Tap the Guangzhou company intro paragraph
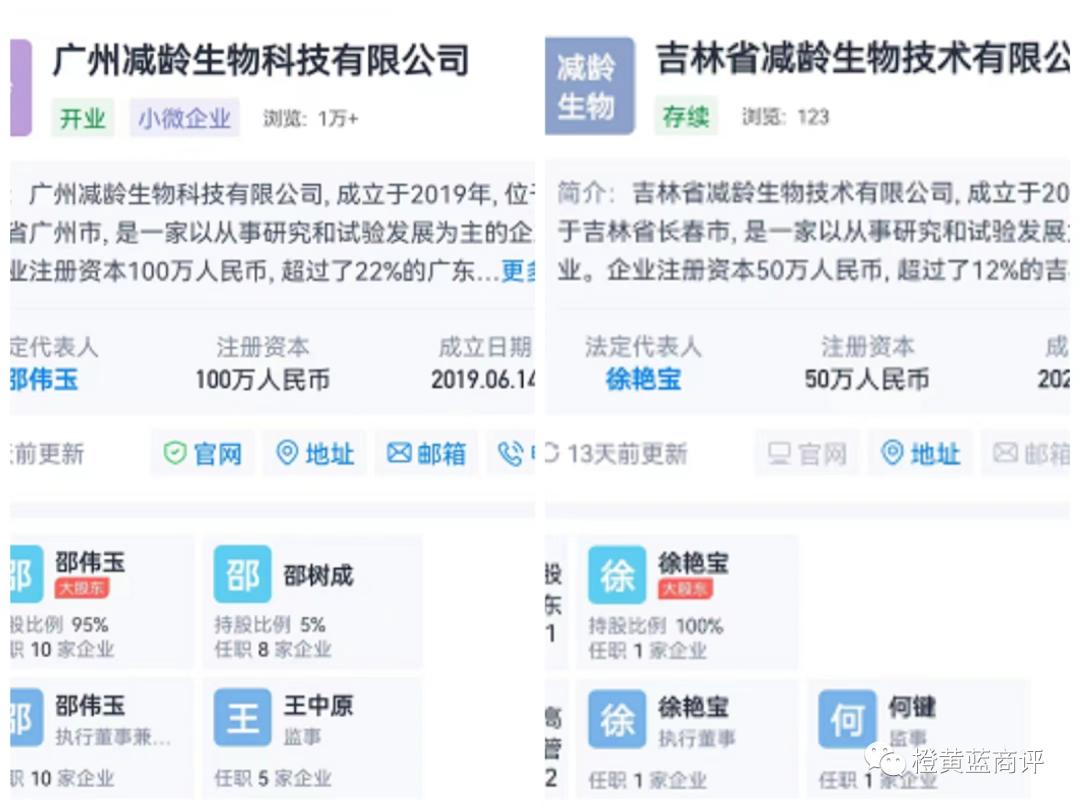 coord(273,233)
